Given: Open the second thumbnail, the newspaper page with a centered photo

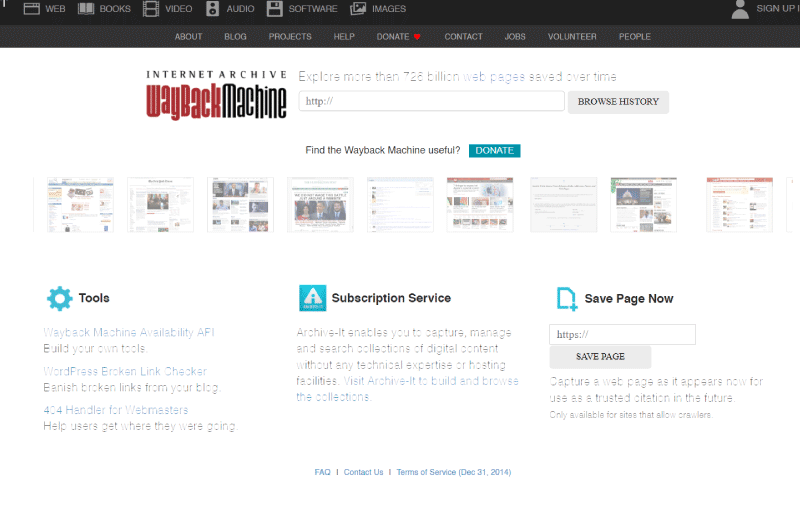Looking at the screenshot, I should coord(160,205).
